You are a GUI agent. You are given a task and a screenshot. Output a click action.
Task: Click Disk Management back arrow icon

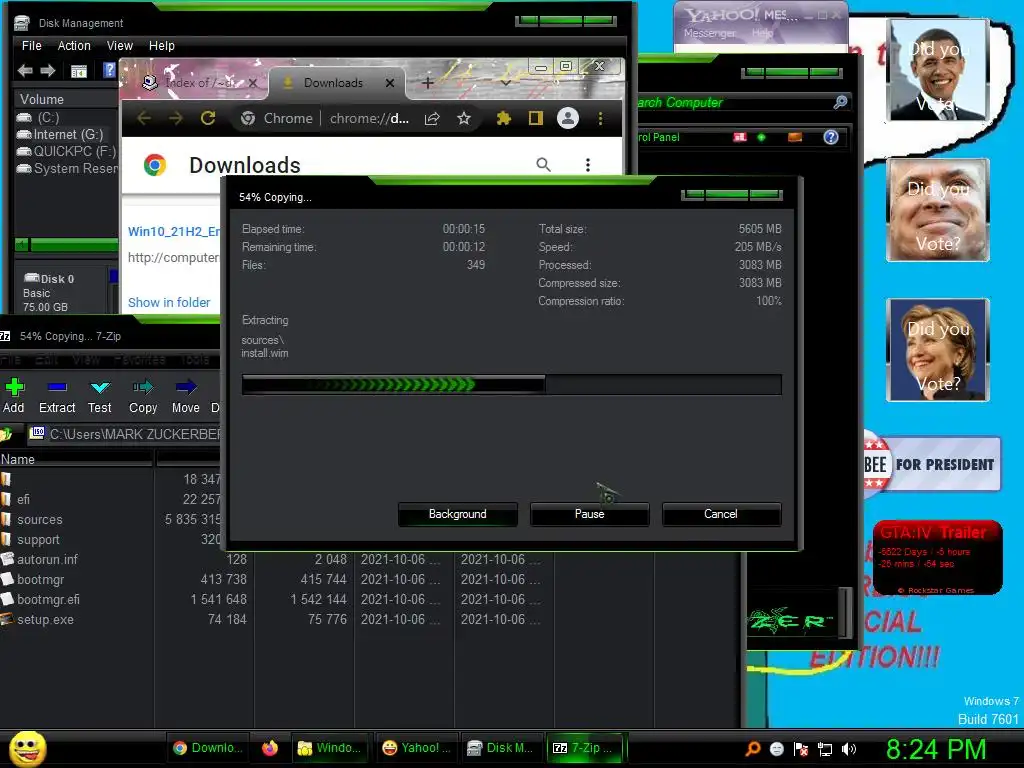(25, 71)
